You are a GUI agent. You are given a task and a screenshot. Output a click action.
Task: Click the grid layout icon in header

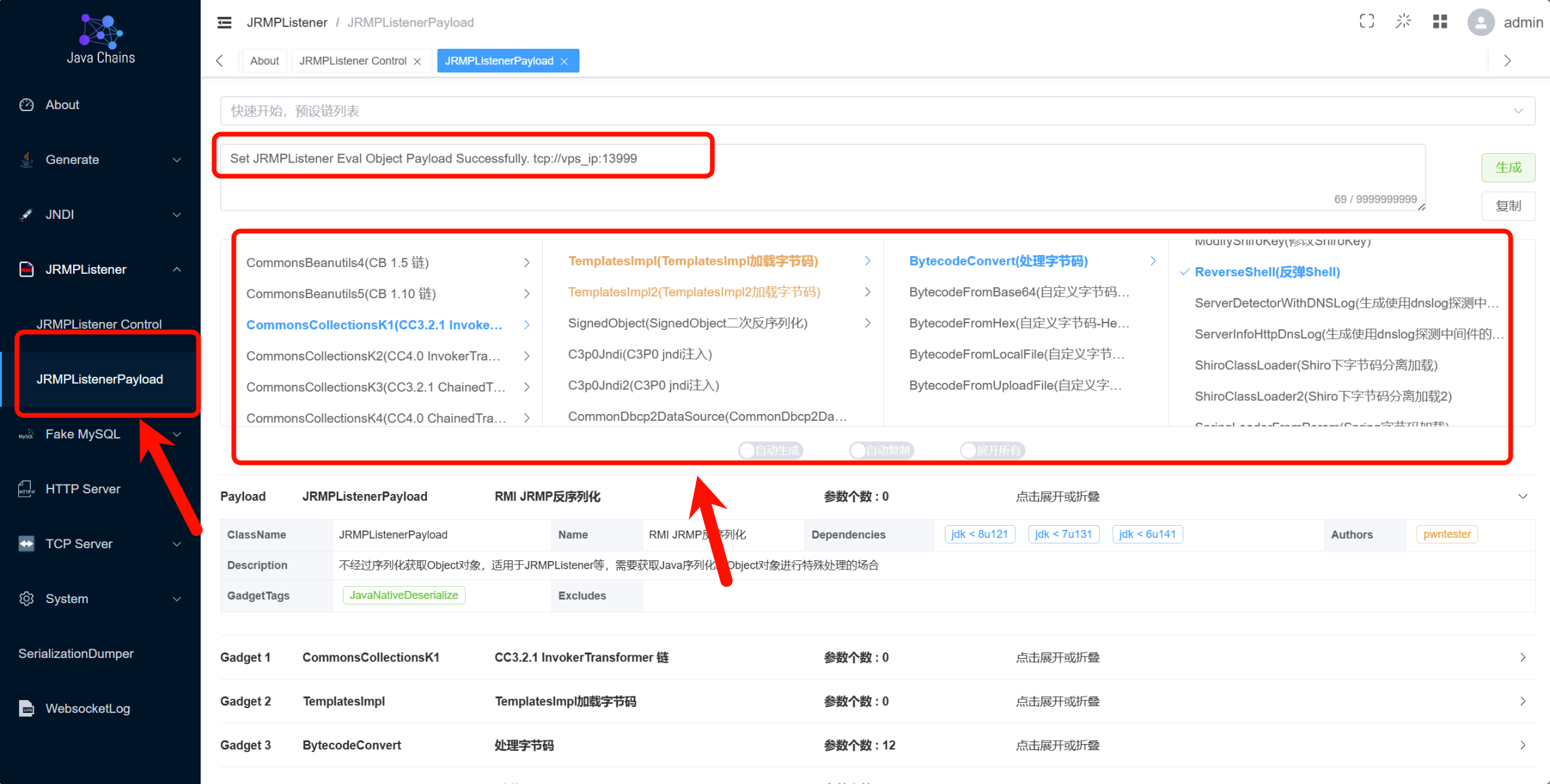tap(1440, 22)
